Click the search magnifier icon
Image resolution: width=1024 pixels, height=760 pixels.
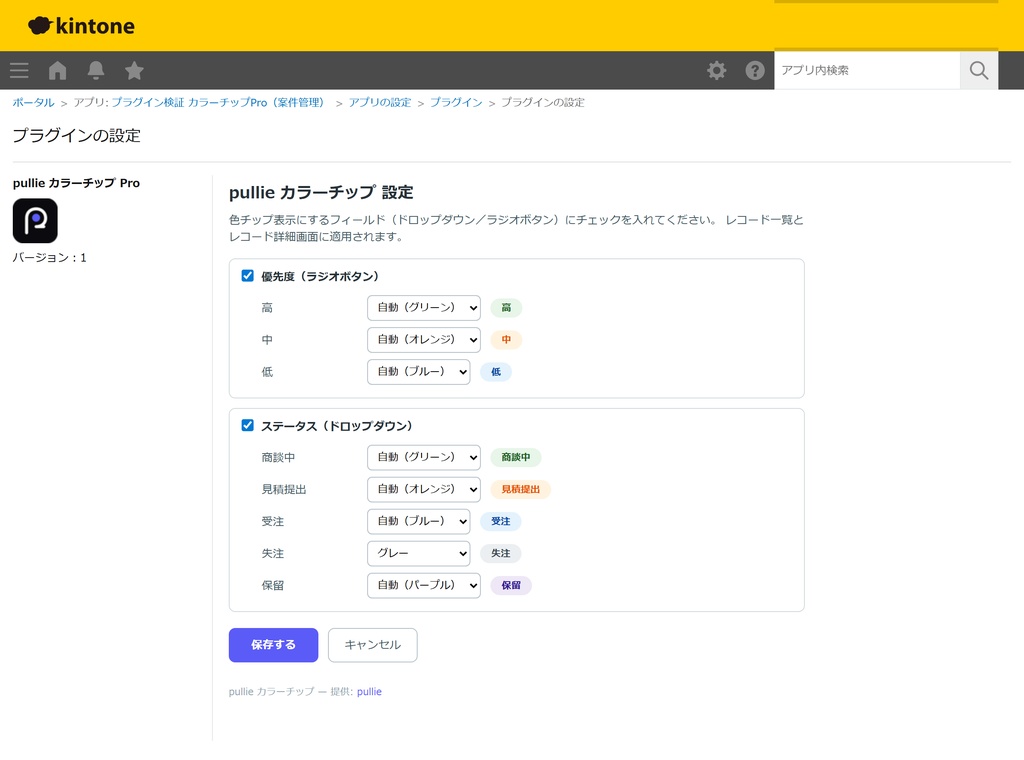tap(978, 71)
